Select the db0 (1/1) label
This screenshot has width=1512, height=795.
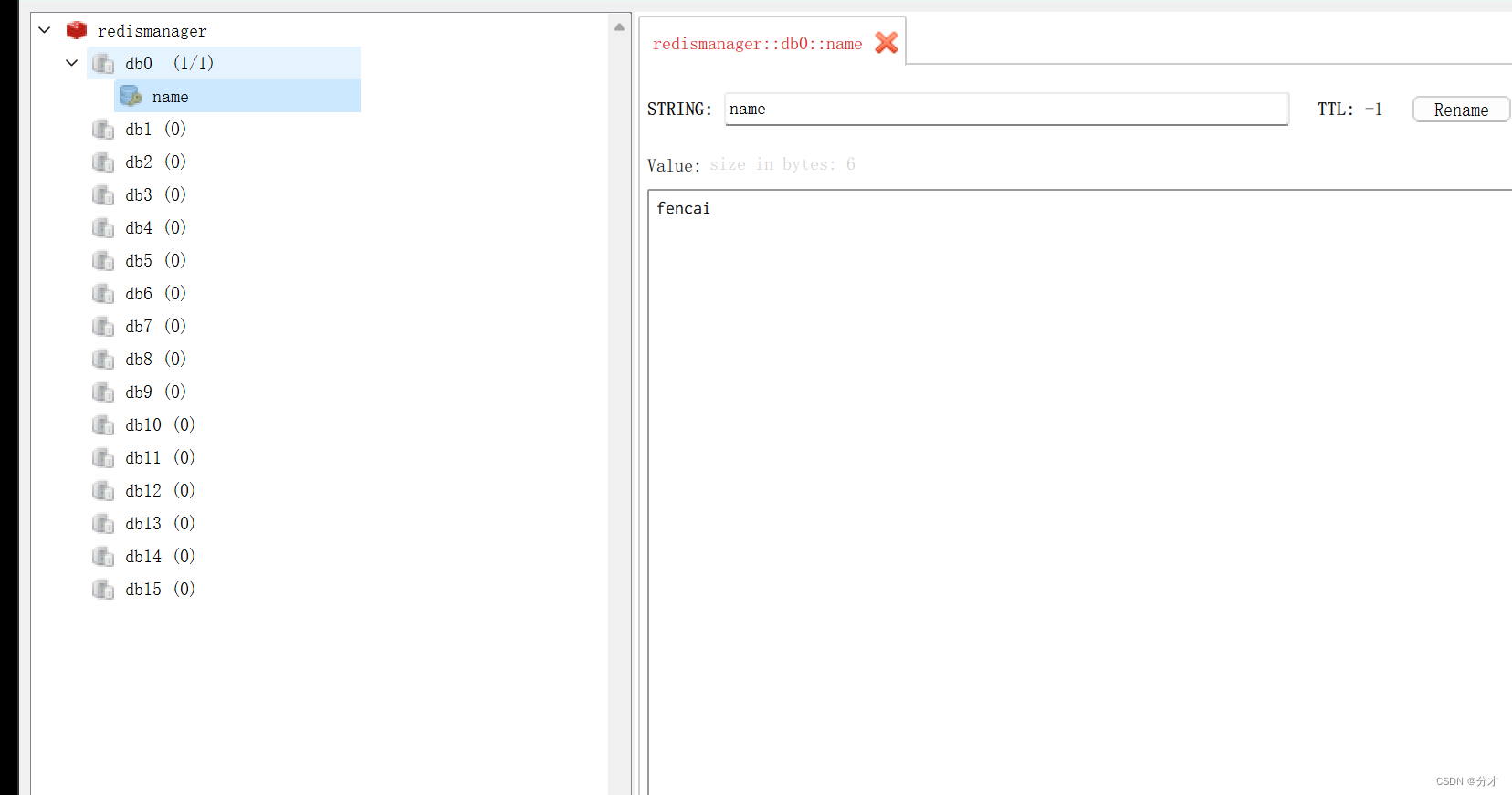pyautogui.click(x=170, y=64)
